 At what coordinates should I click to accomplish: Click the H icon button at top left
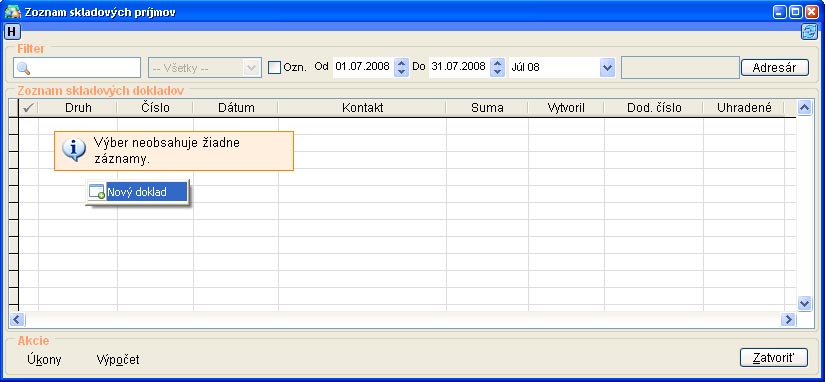(12, 32)
